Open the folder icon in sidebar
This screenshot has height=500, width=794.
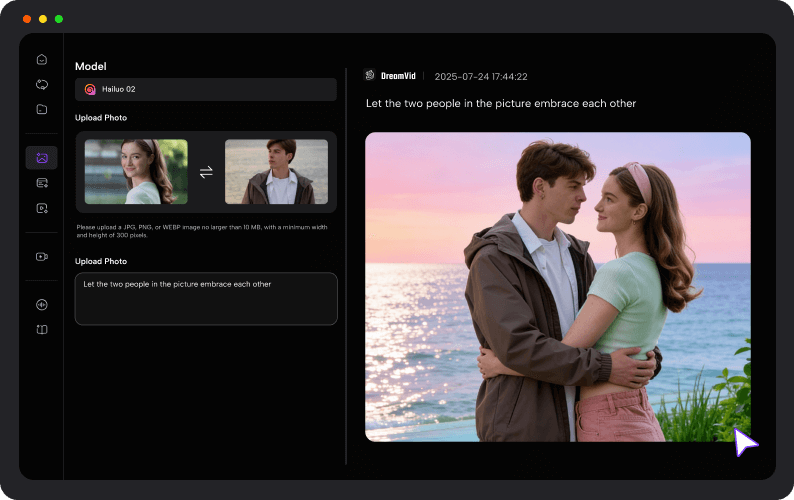[x=41, y=109]
